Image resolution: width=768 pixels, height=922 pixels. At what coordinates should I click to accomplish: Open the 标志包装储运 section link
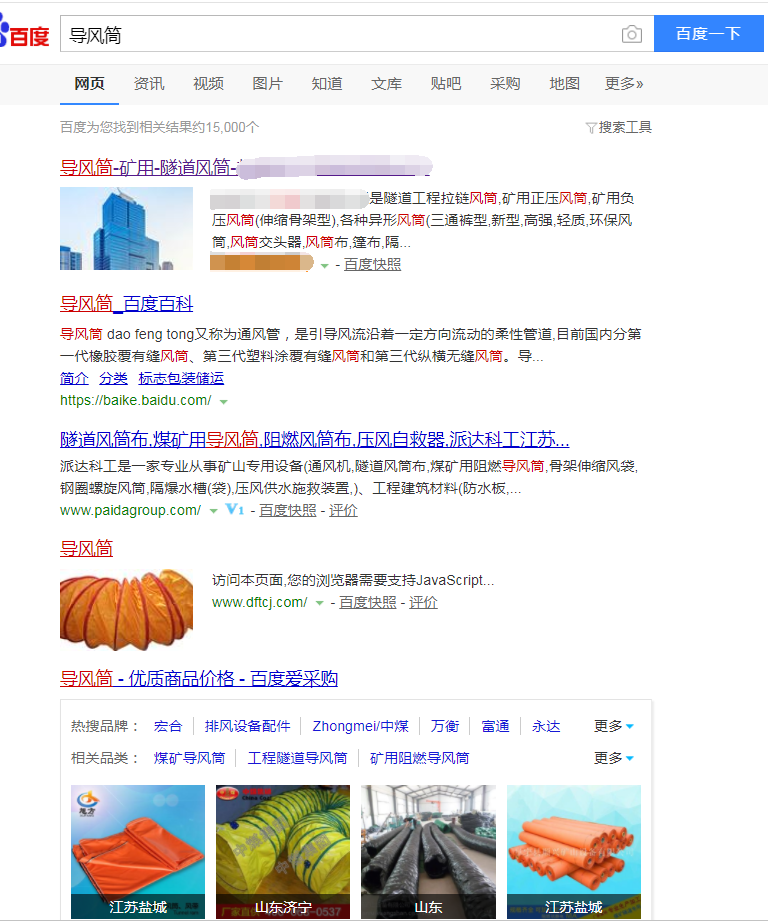[181, 378]
